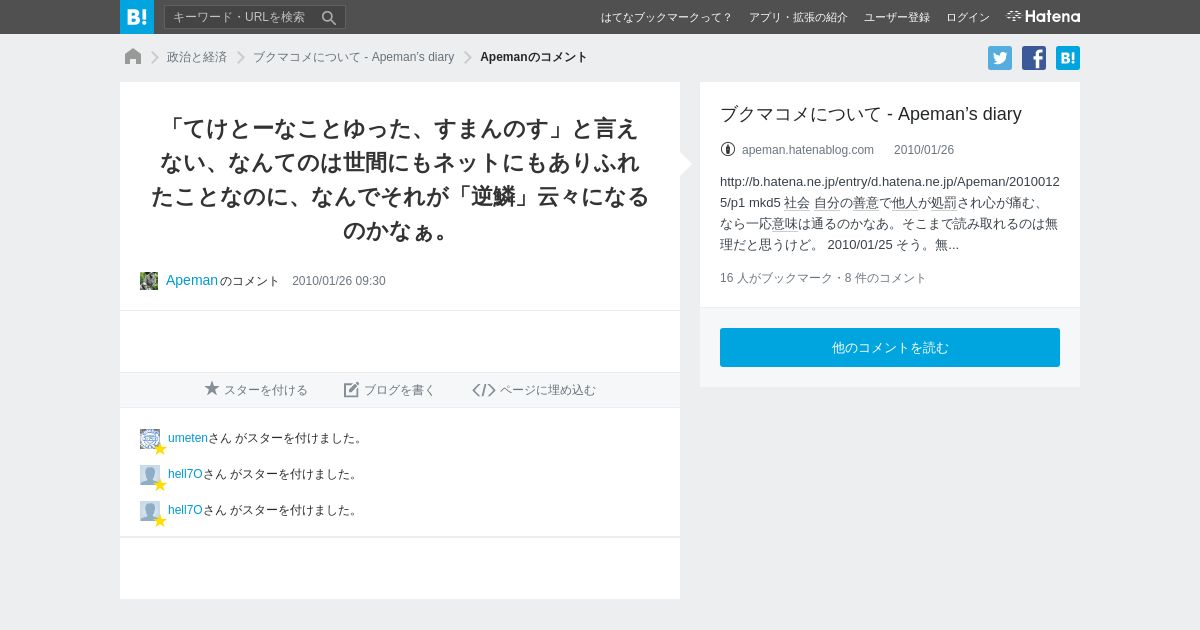The height and width of the screenshot is (630, 1200).
Task: Click the article date 2010/01/26
Action: tap(924, 150)
